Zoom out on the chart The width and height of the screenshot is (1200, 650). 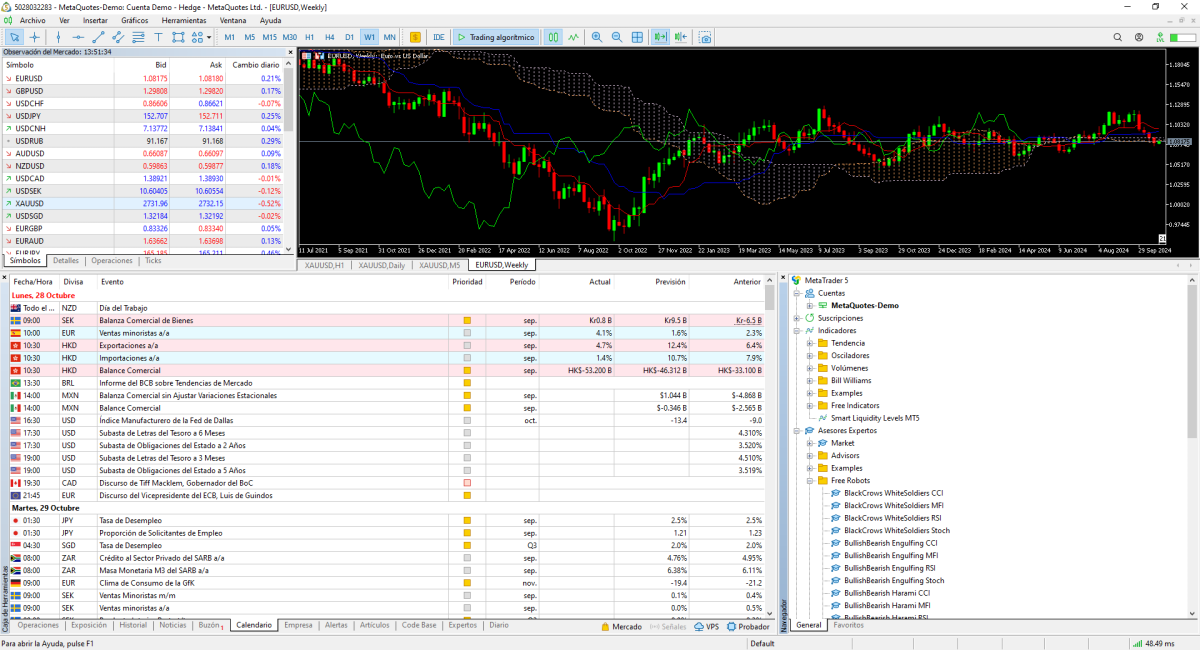(617, 37)
